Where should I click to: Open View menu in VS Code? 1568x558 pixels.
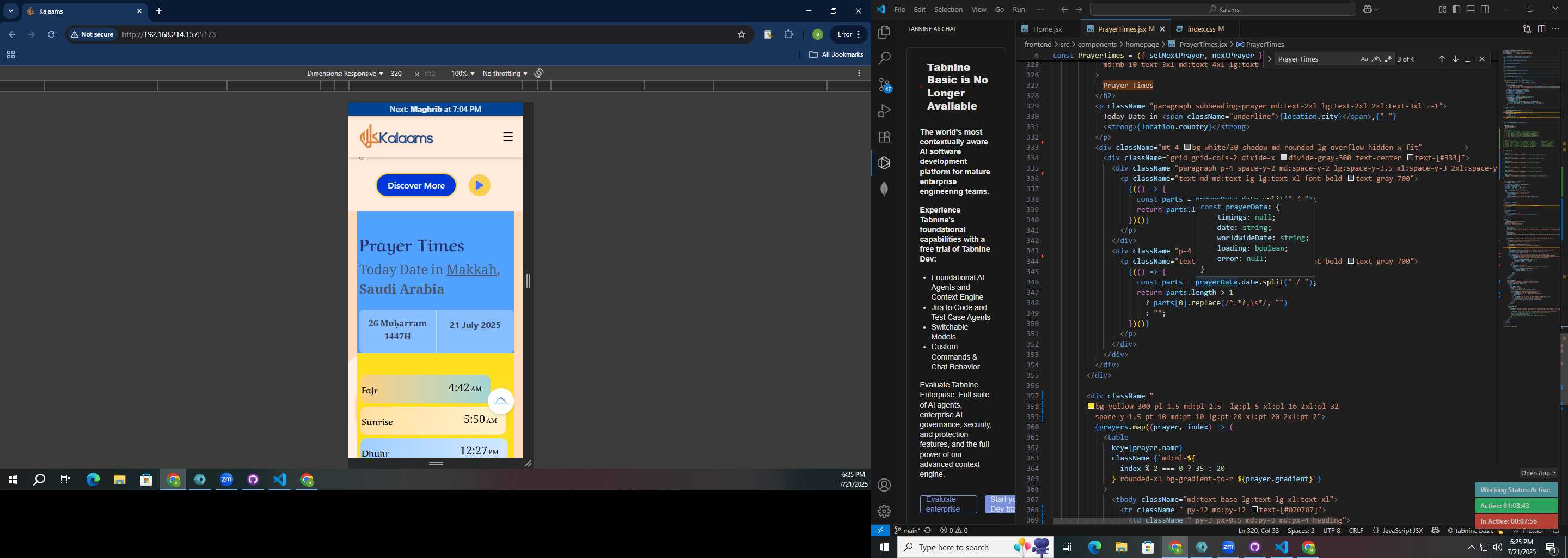979,10
